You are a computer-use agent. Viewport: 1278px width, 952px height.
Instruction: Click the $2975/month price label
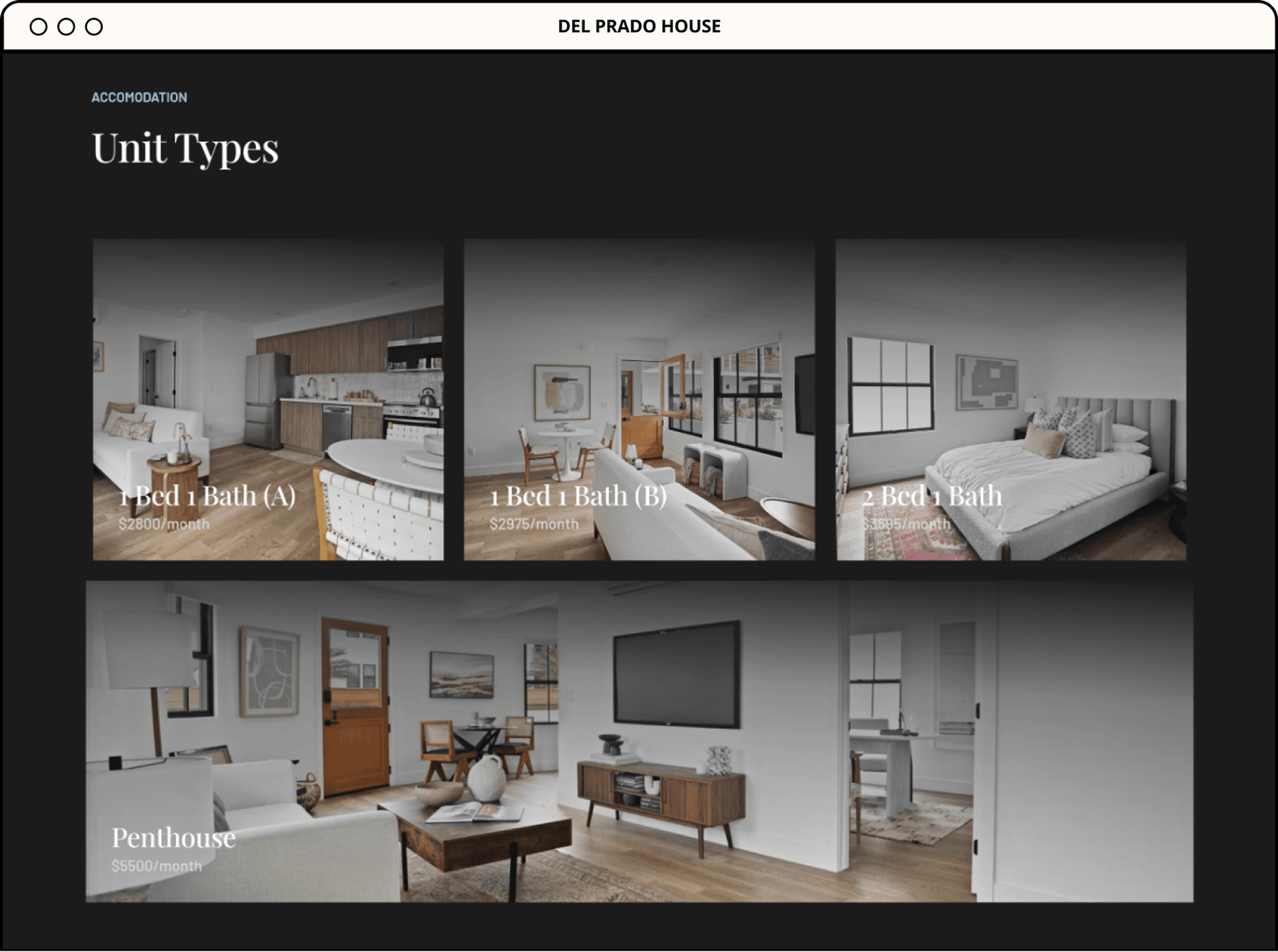pyautogui.click(x=534, y=525)
